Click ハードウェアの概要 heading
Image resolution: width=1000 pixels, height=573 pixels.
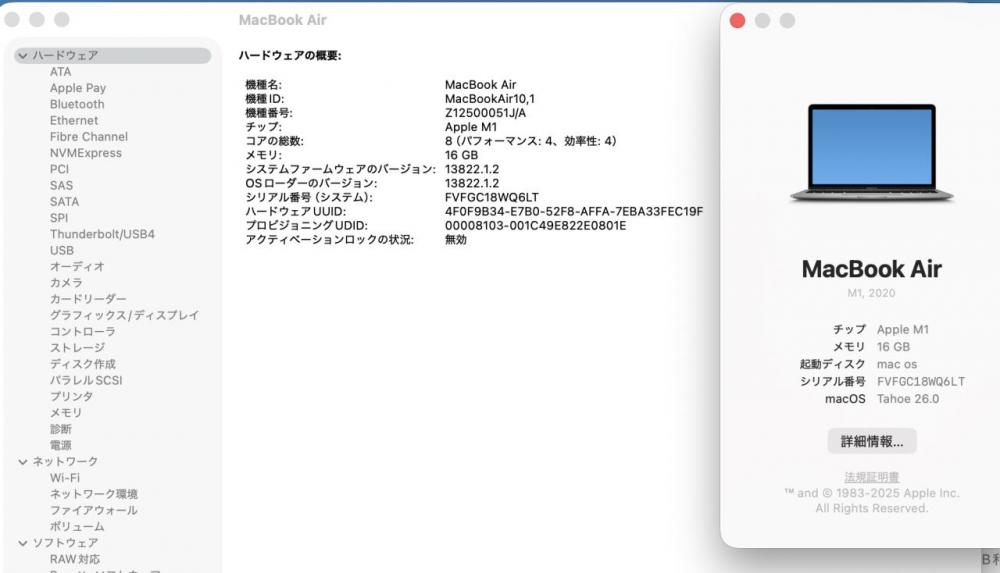point(290,56)
